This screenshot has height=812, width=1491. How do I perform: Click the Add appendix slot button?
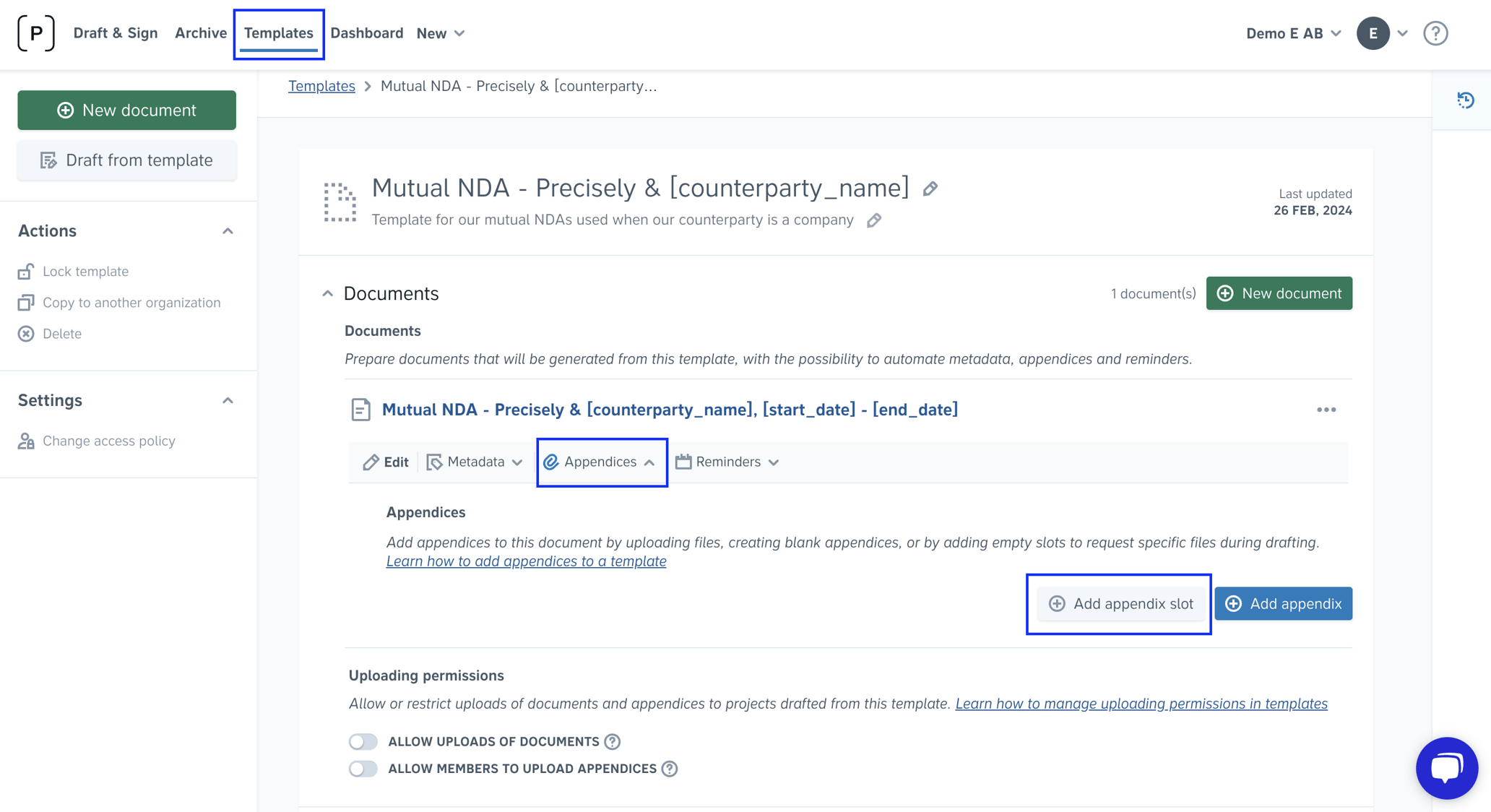click(x=1120, y=604)
